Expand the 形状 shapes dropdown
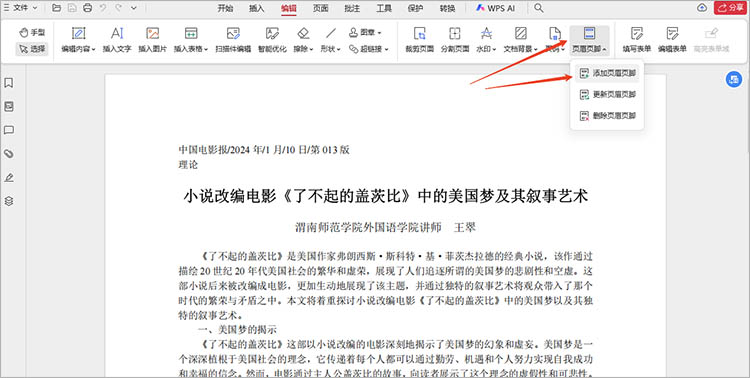 [331, 39]
